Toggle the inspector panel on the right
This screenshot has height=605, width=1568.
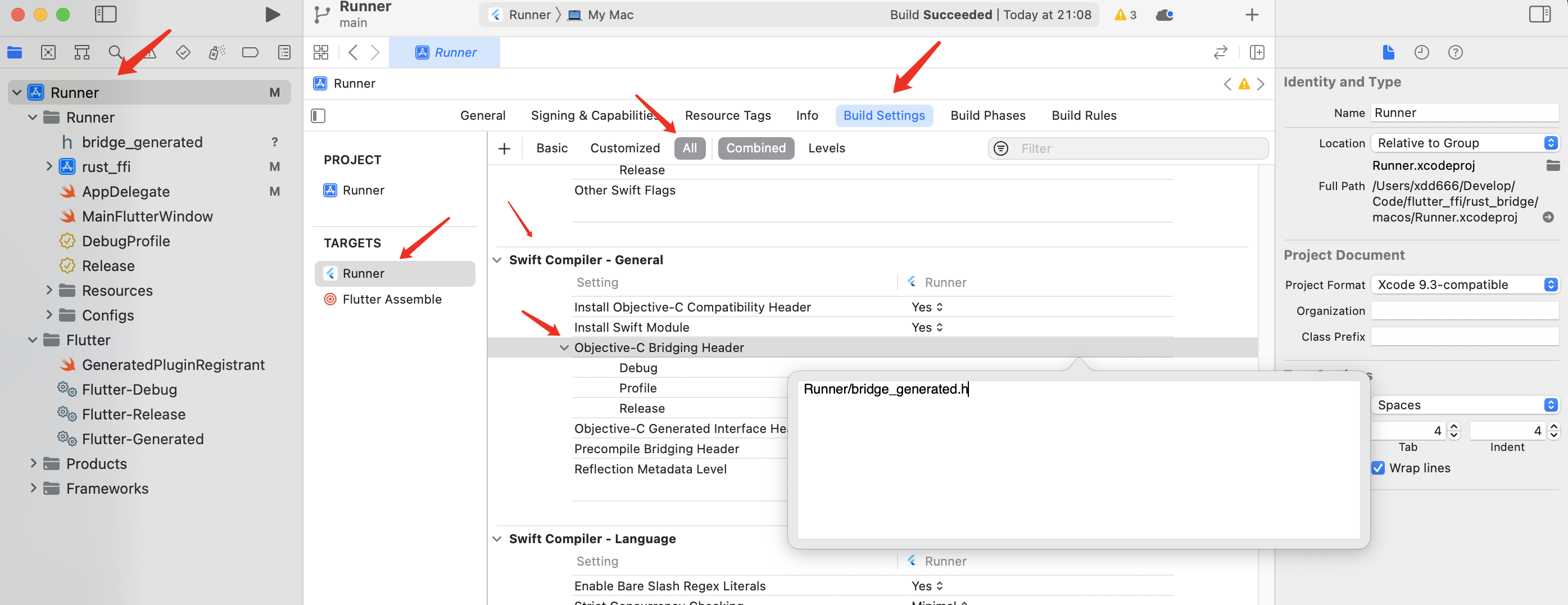[1539, 15]
